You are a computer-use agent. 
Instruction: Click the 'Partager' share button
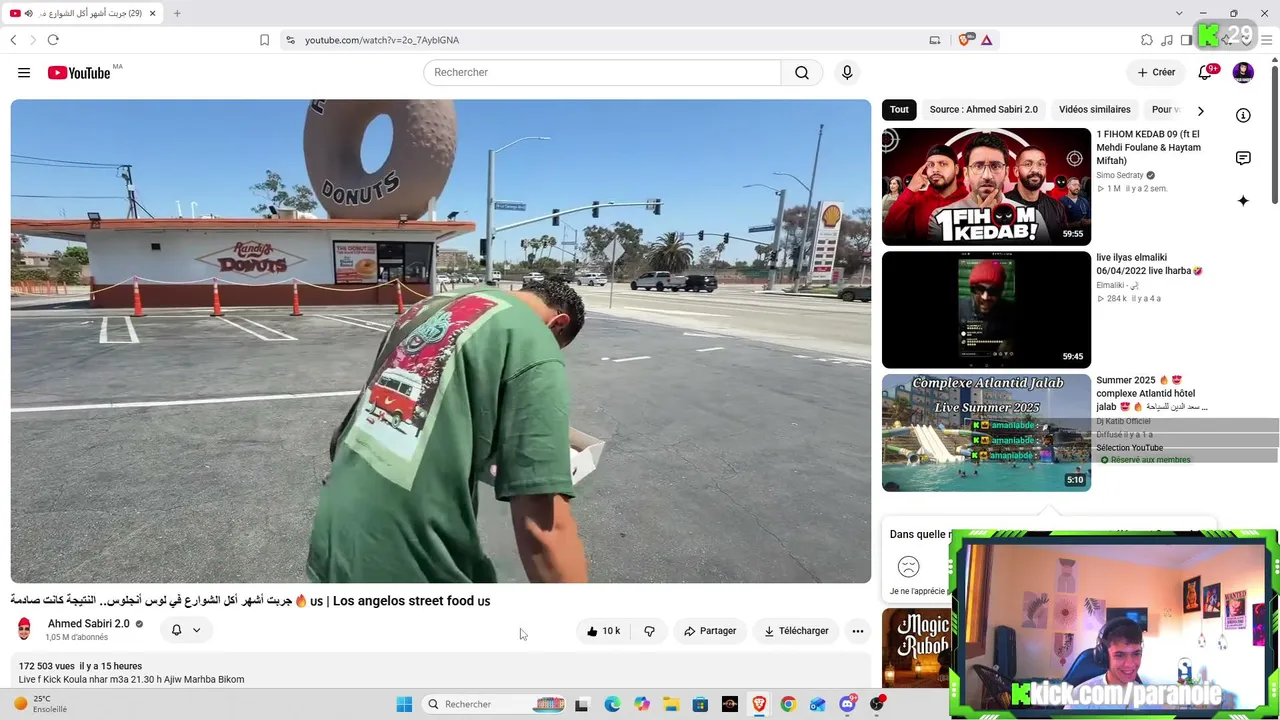coord(710,631)
